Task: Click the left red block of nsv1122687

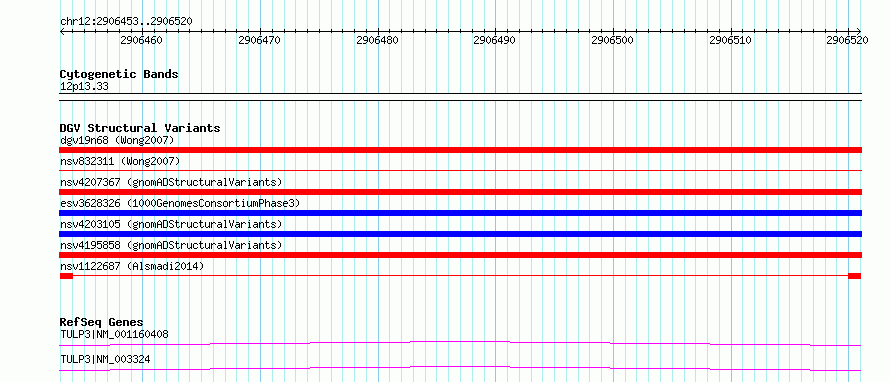Action: pyautogui.click(x=66, y=276)
